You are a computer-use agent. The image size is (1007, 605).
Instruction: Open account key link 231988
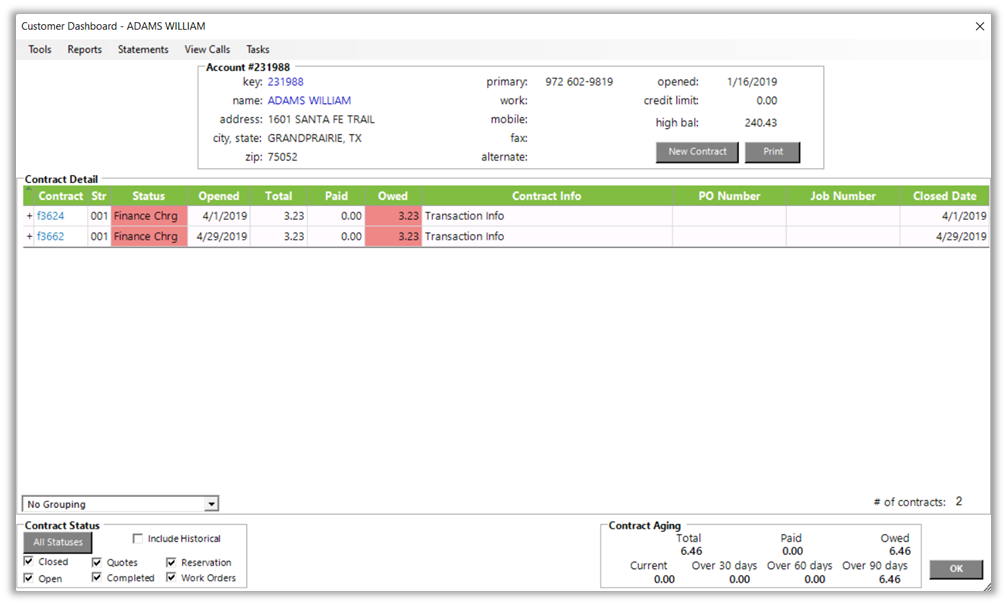tap(285, 82)
